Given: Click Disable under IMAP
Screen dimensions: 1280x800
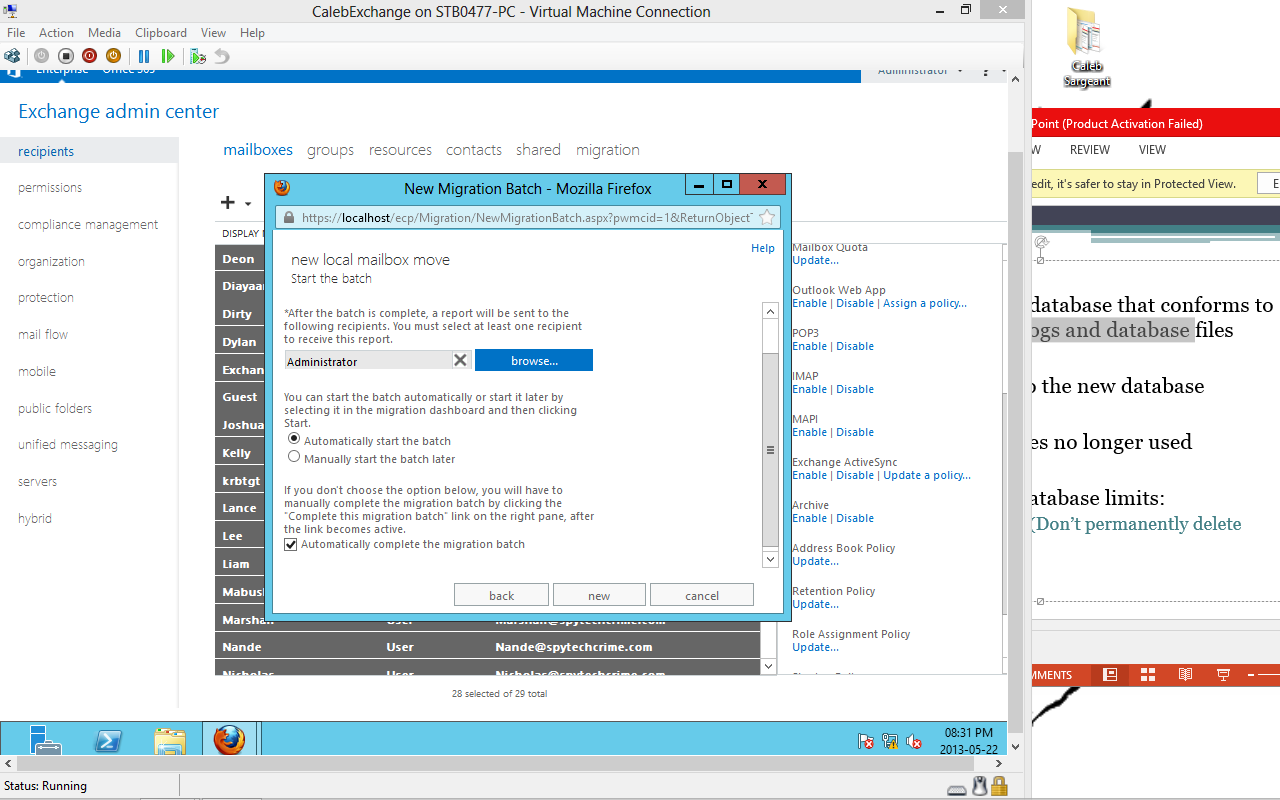Looking at the screenshot, I should tap(855, 389).
